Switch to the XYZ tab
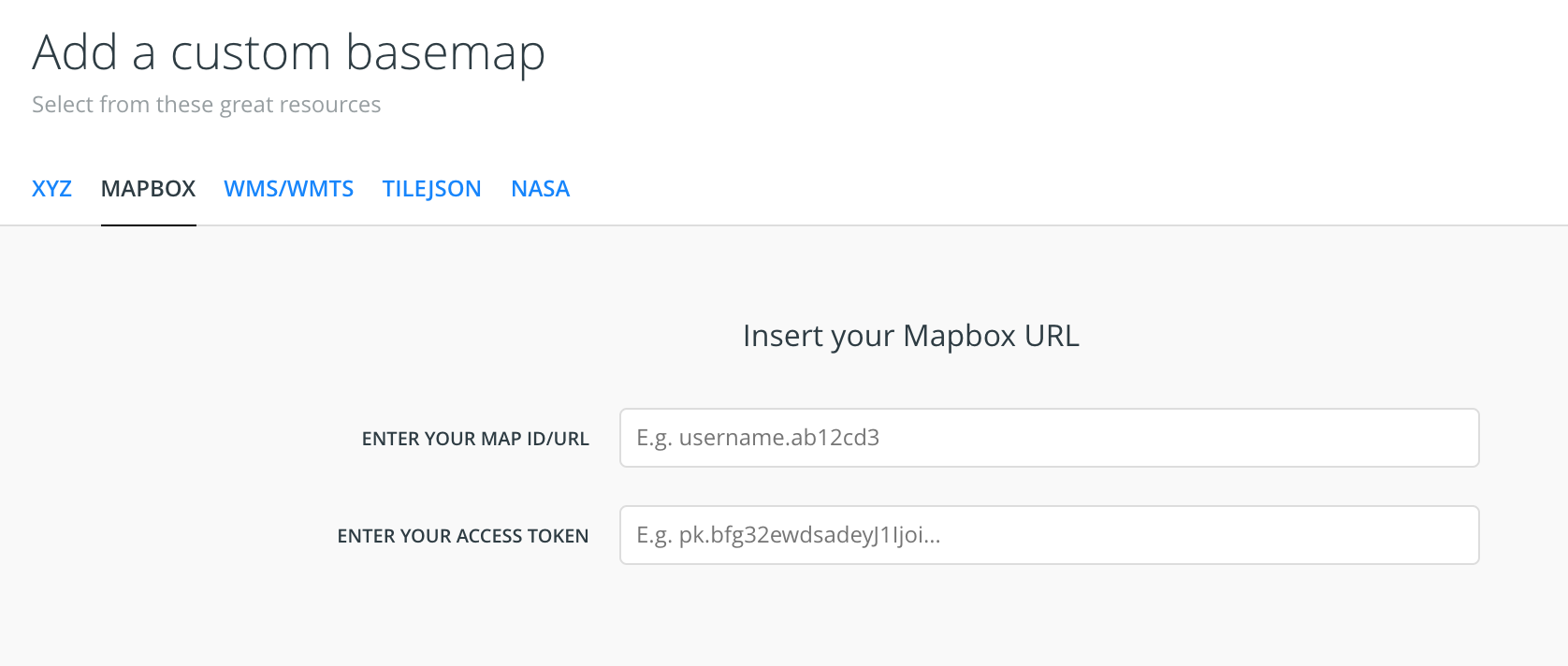This screenshot has height=666, width=1568. click(x=51, y=189)
